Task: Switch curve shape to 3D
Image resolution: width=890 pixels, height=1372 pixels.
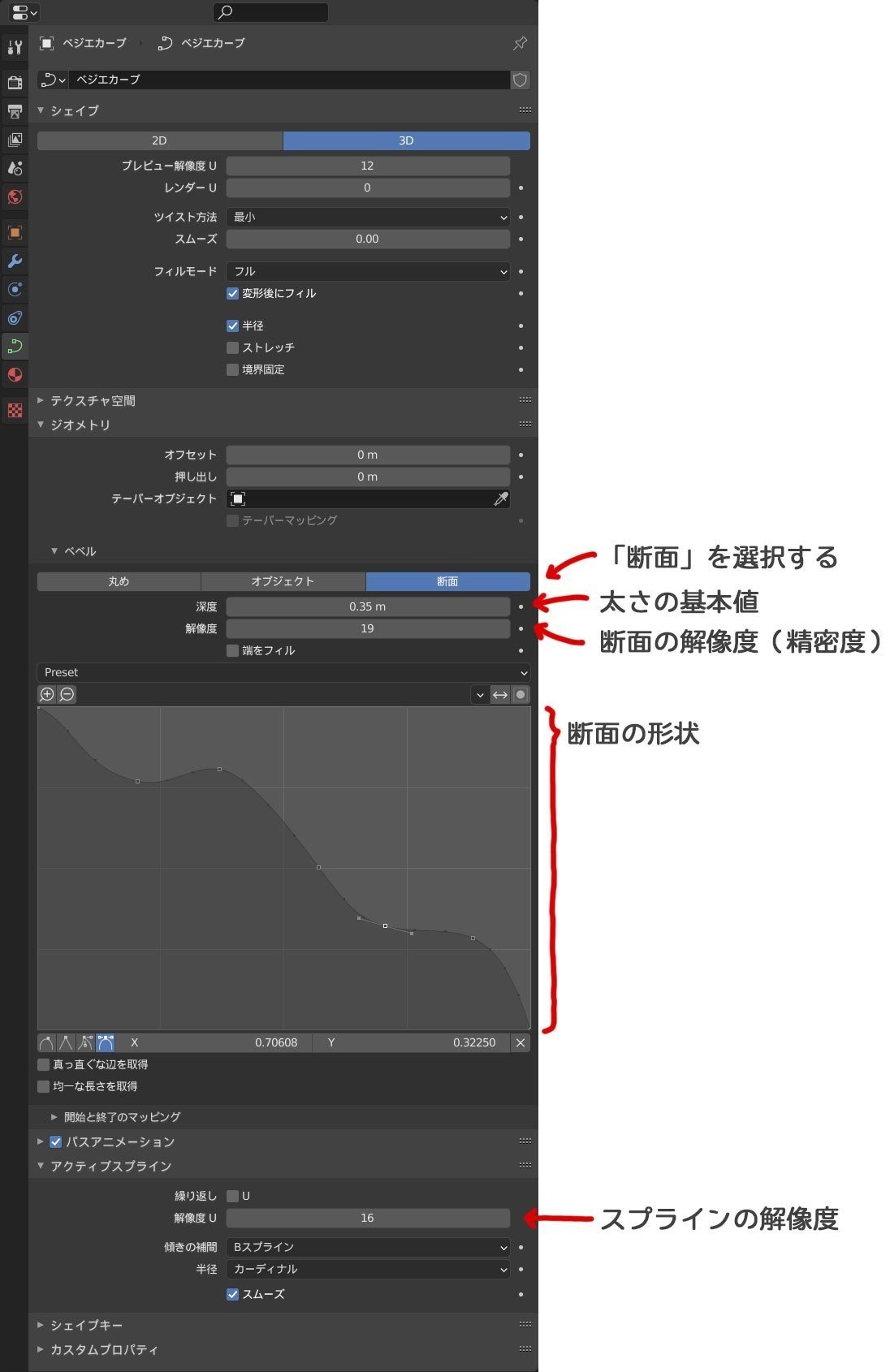Action: point(407,140)
